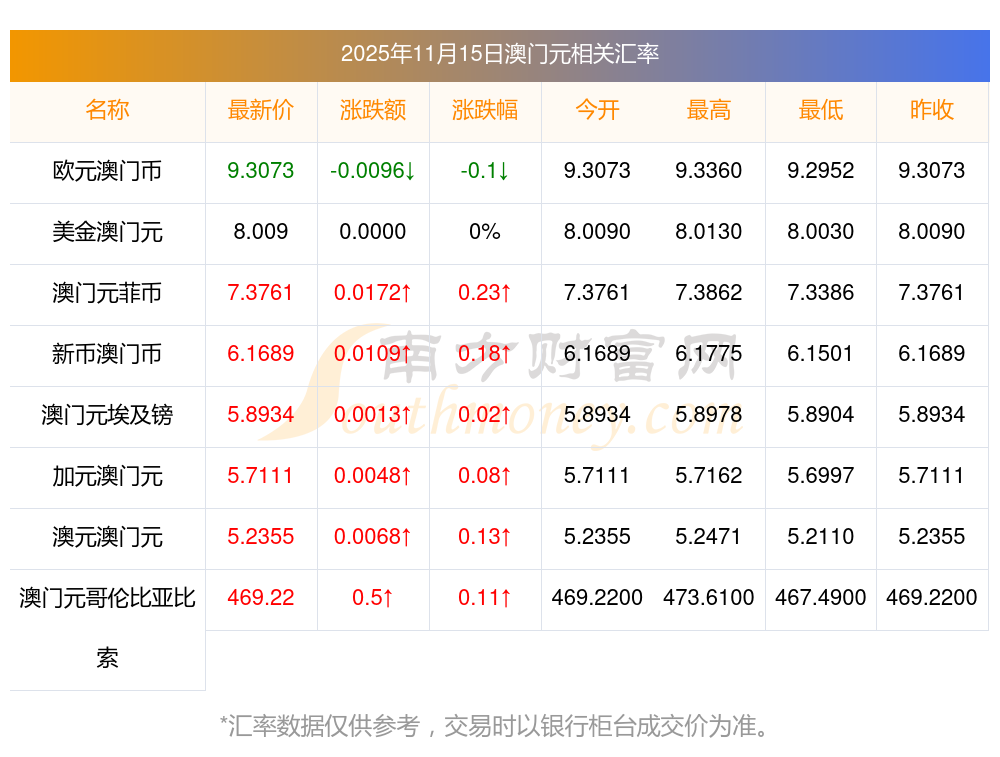1000x757 pixels.
Task: Click the 最低 column header
Action: point(821,110)
